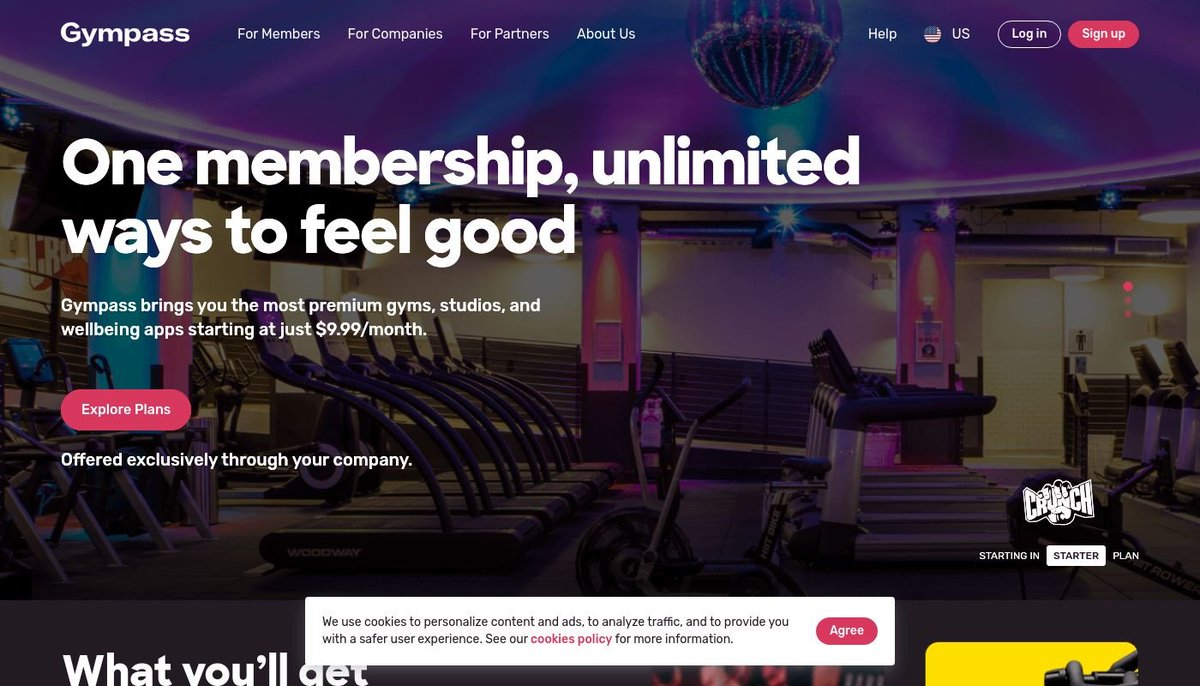Select the first carousel dot indicator
Image resolution: width=1200 pixels, height=686 pixels.
point(1128,286)
